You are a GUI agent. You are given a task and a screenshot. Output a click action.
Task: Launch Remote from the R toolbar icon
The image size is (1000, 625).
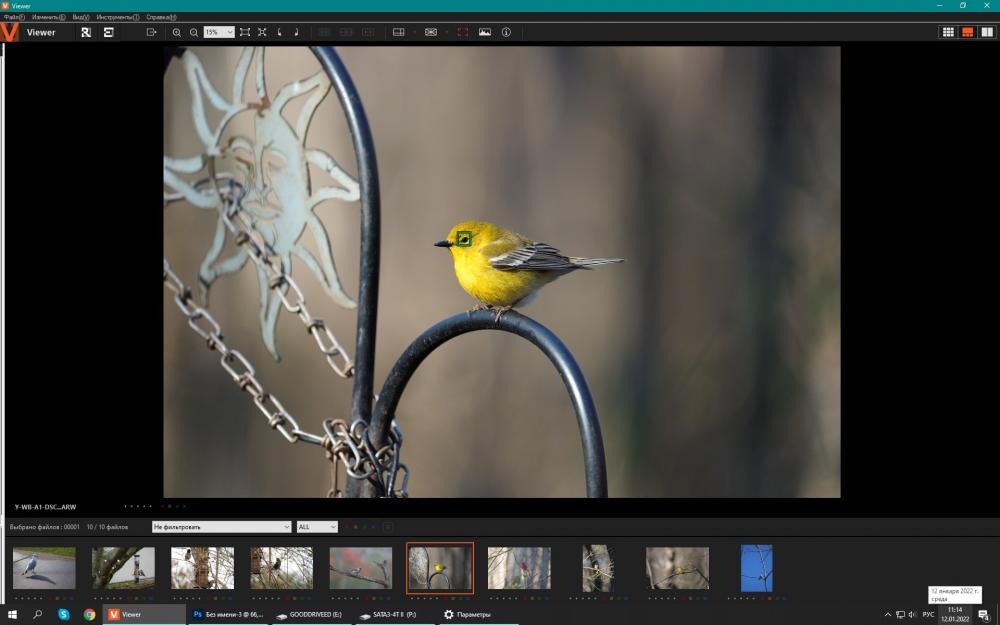coord(86,32)
